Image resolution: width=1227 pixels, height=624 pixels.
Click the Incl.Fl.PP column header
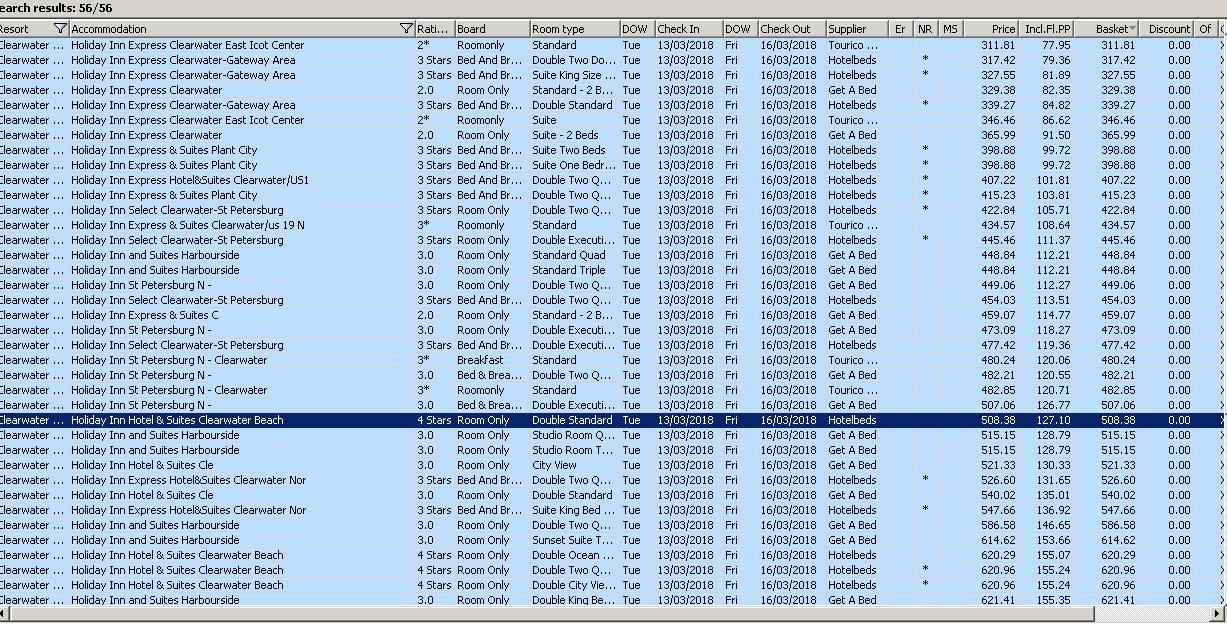1047,29
